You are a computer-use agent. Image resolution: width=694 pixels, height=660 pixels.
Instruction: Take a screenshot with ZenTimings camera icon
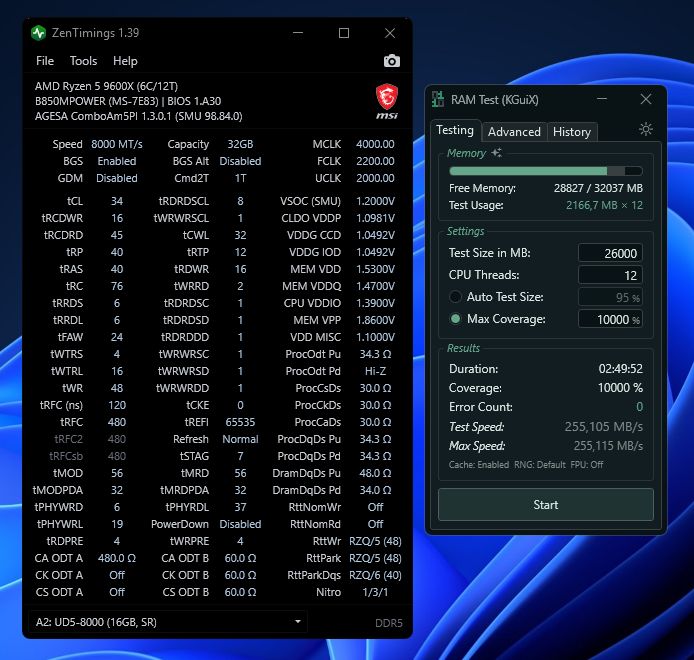click(392, 61)
